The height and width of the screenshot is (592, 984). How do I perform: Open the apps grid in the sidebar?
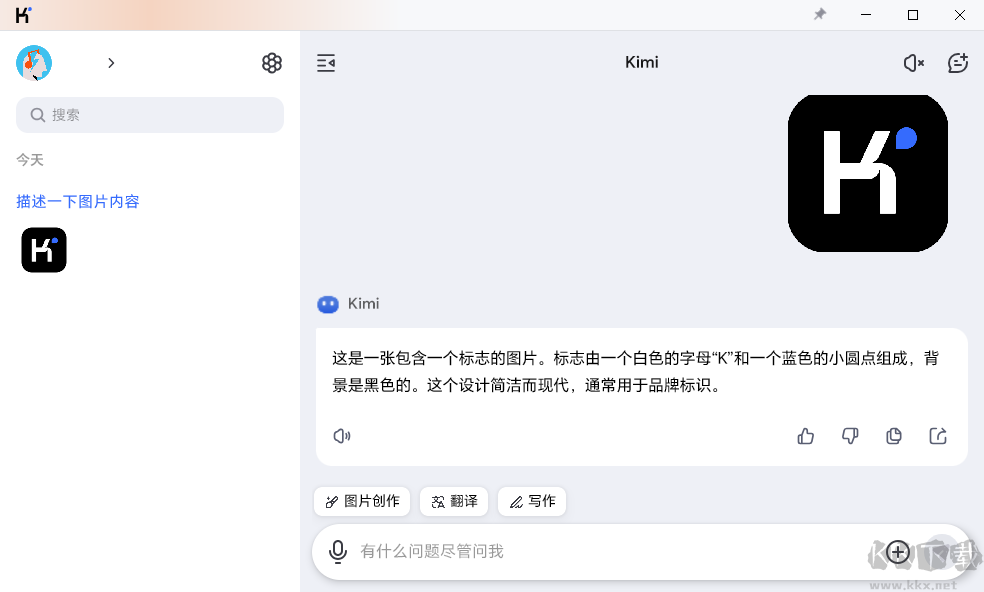272,62
